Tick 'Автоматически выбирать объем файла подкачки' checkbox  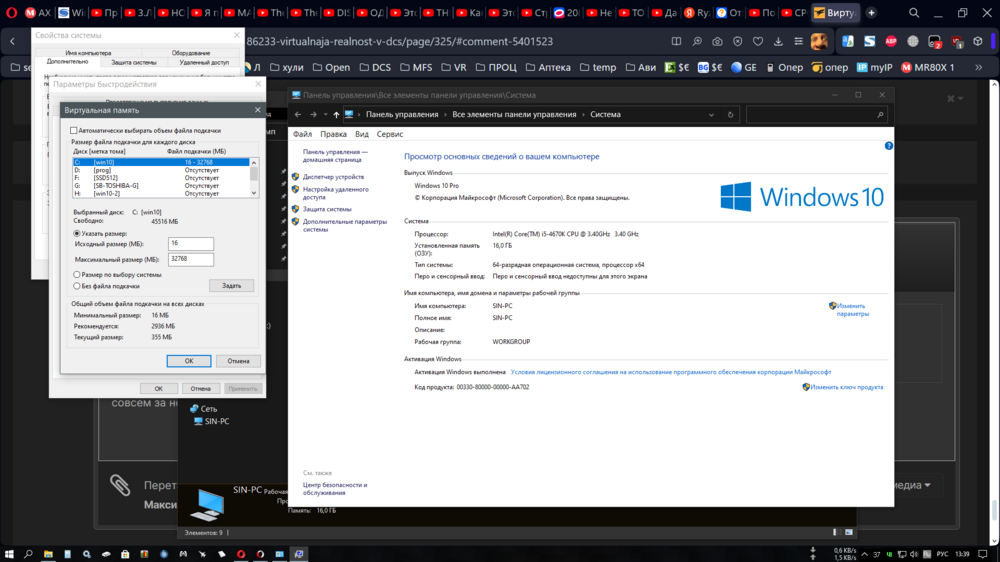tap(74, 130)
